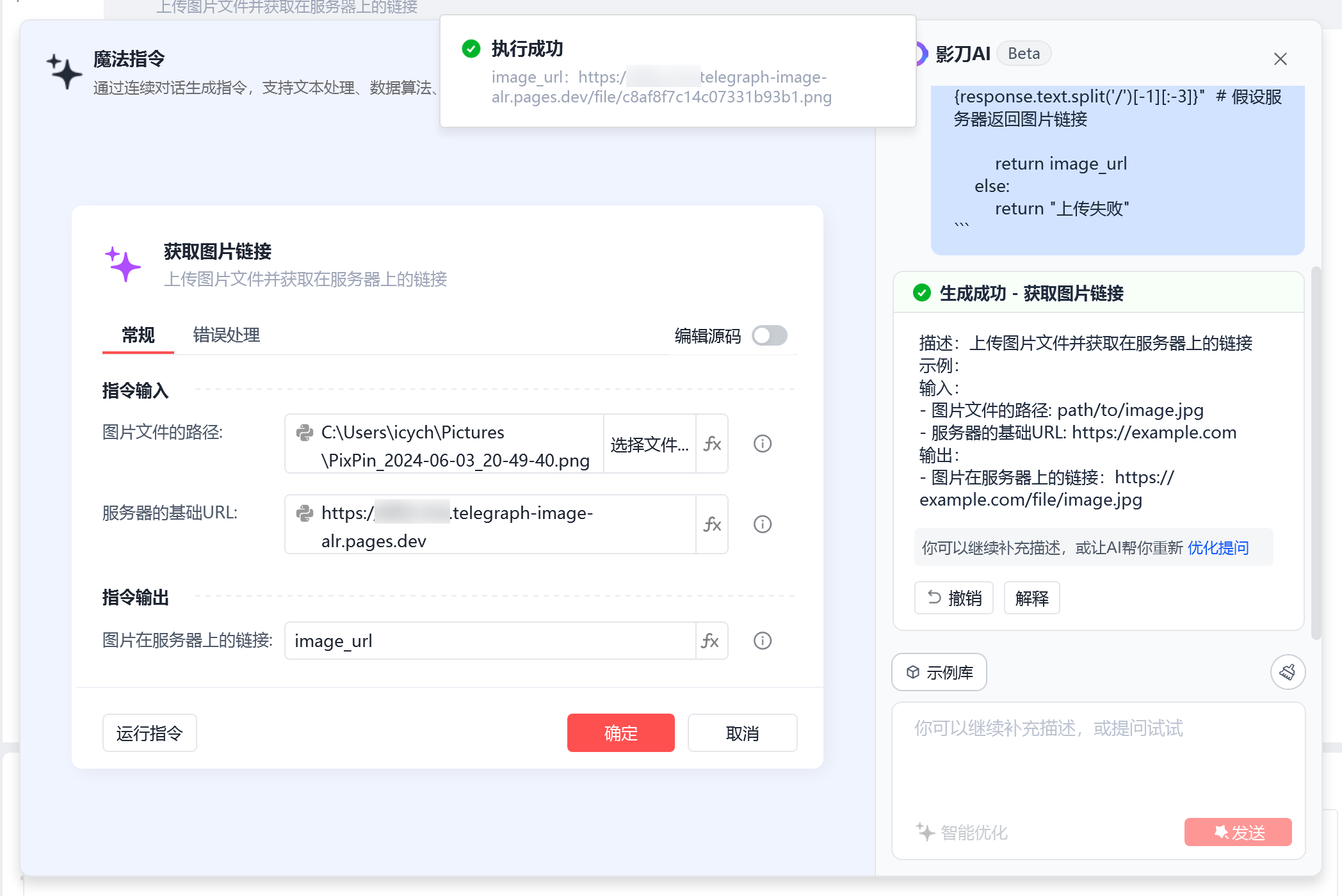Click the AI panel vertical scrollbar
Screen dimensions: 1342x896
coord(1316,448)
